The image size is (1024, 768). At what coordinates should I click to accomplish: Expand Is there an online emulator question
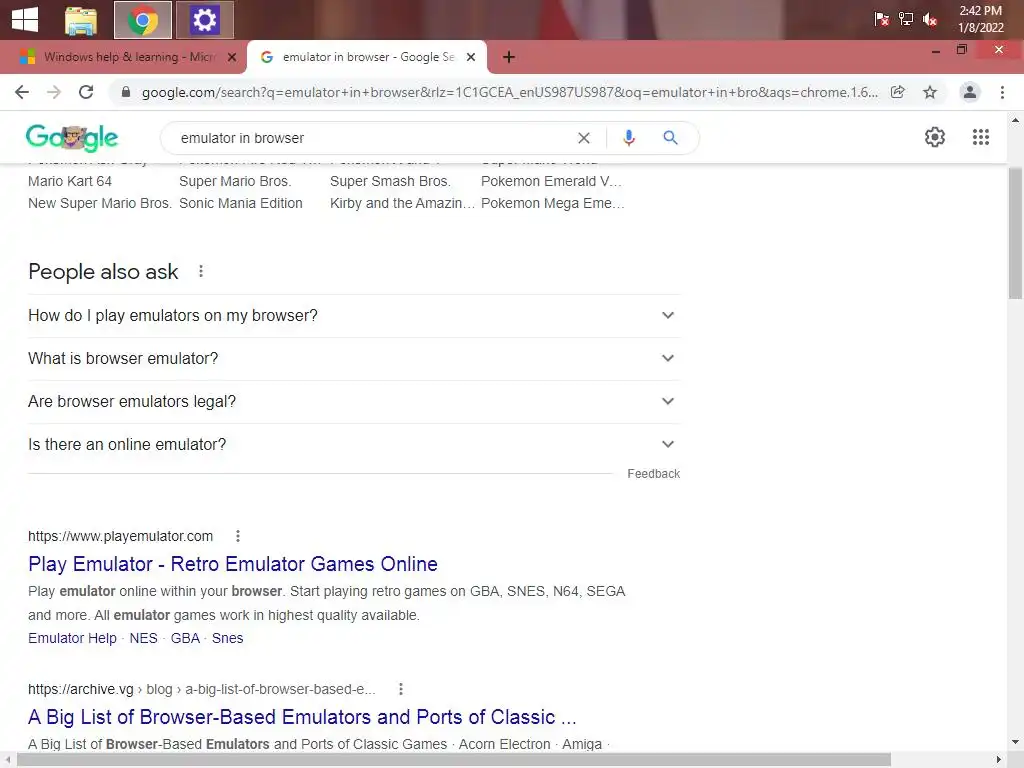click(x=354, y=445)
